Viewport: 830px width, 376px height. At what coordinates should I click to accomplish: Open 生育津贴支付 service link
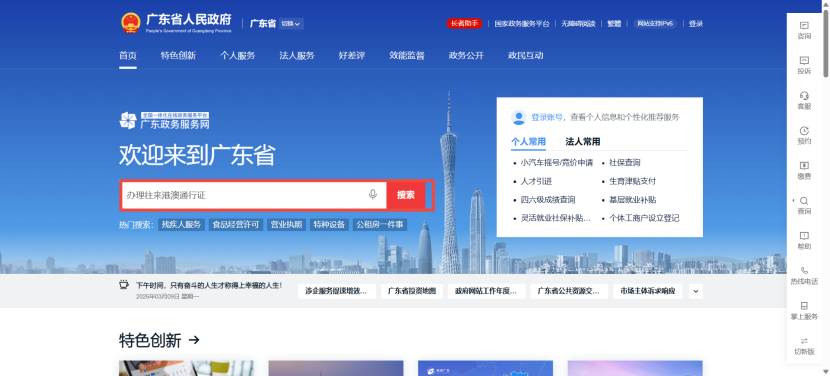point(633,181)
